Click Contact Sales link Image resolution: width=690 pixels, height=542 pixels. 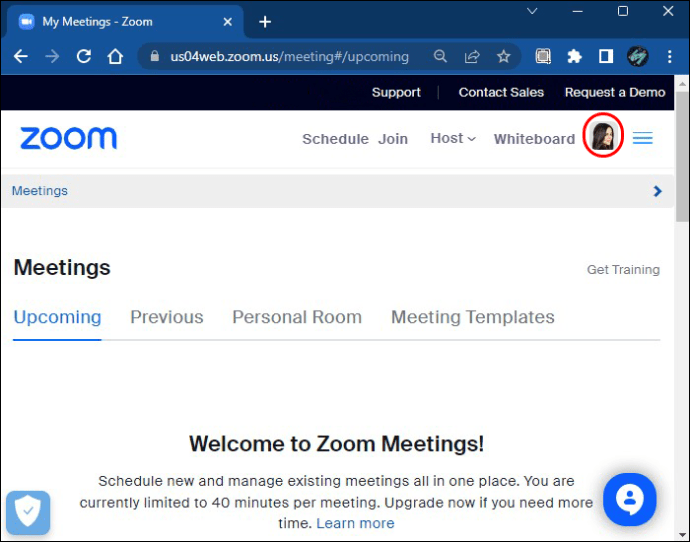(501, 92)
